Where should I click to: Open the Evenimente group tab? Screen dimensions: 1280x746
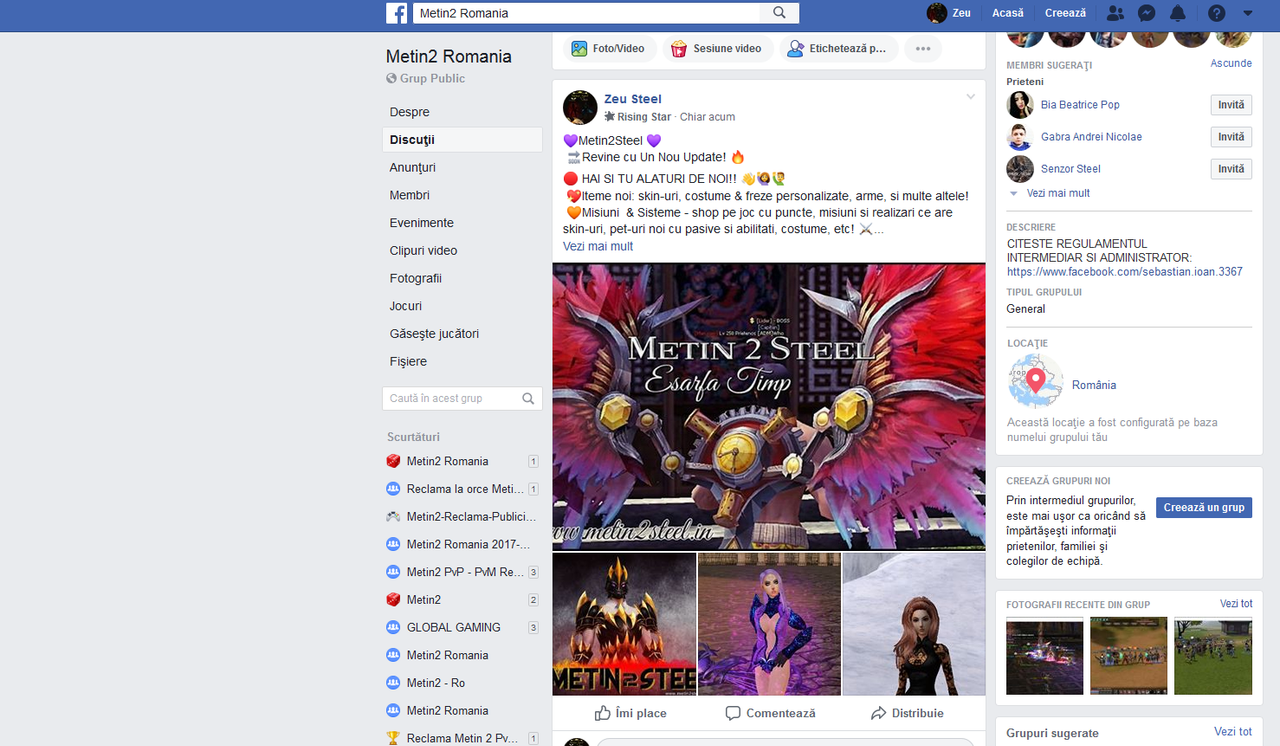tap(420, 222)
